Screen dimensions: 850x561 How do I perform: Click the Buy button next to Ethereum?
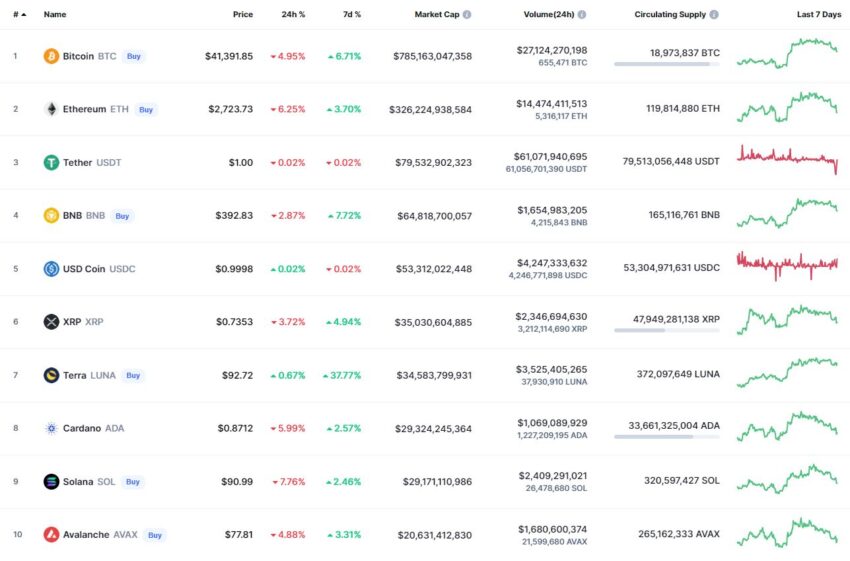pyautogui.click(x=146, y=109)
